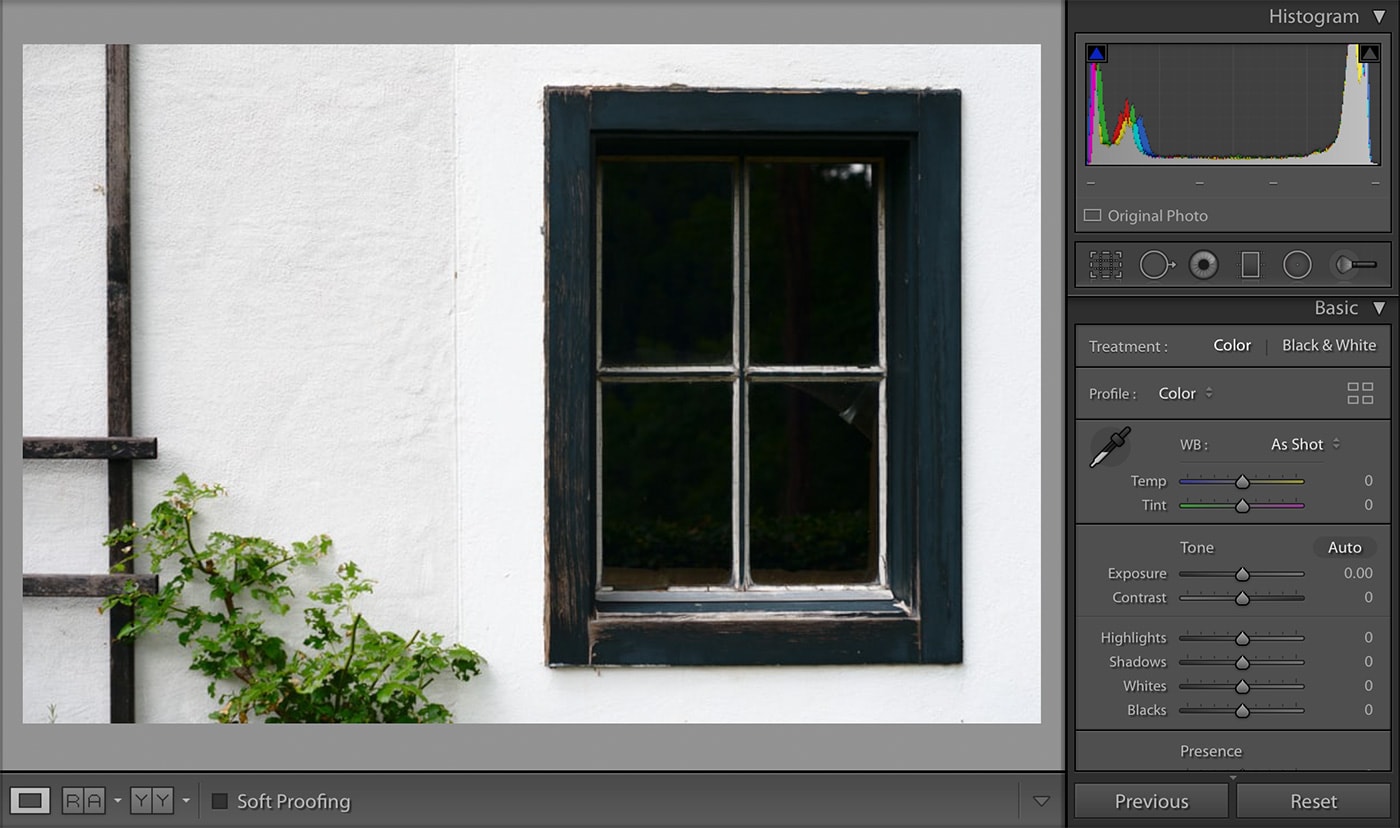
Task: Click the Exposure slider handle
Action: 1242,574
